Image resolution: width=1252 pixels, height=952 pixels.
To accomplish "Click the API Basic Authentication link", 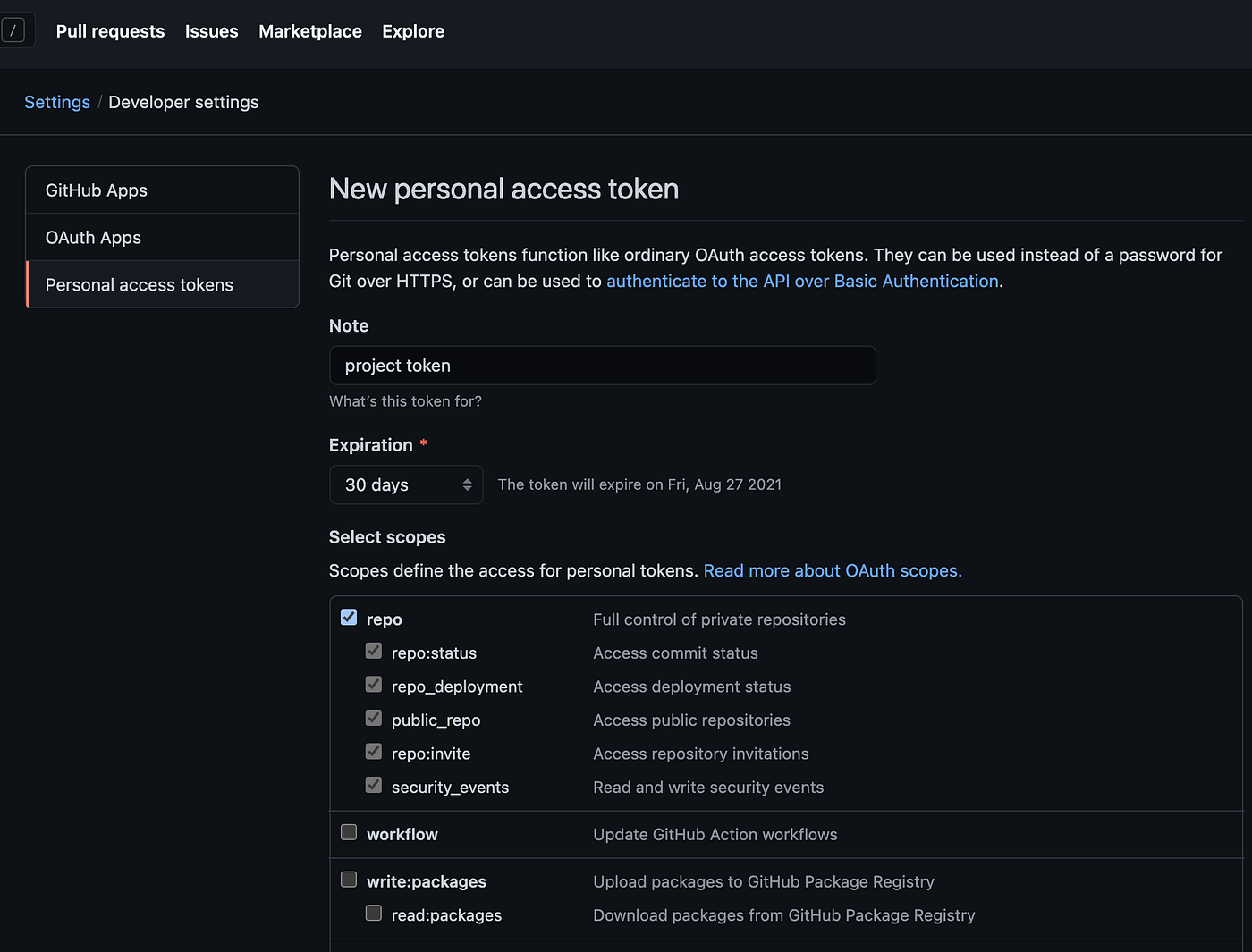I will pos(802,281).
